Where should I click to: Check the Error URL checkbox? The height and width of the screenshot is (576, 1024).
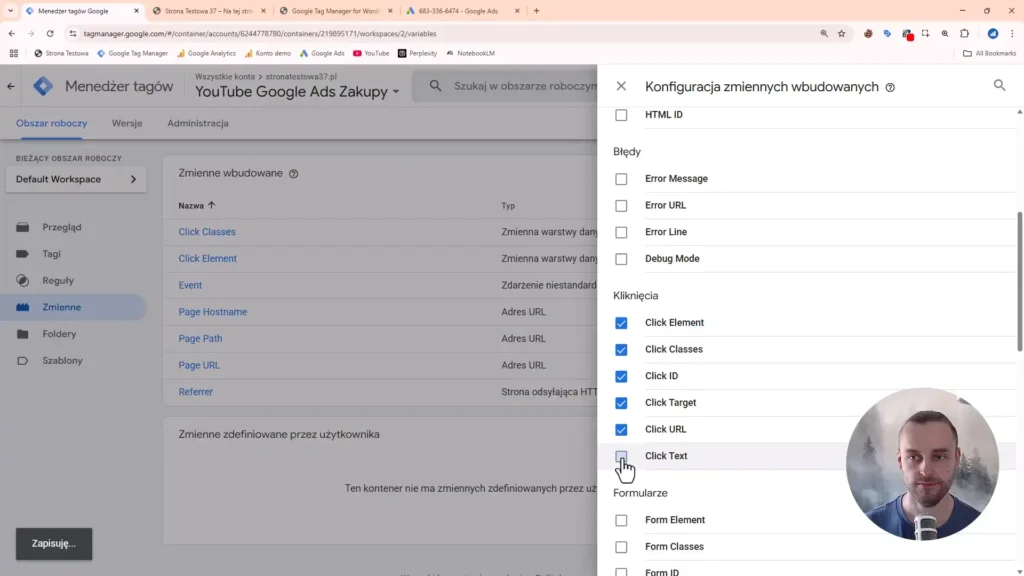(621, 206)
